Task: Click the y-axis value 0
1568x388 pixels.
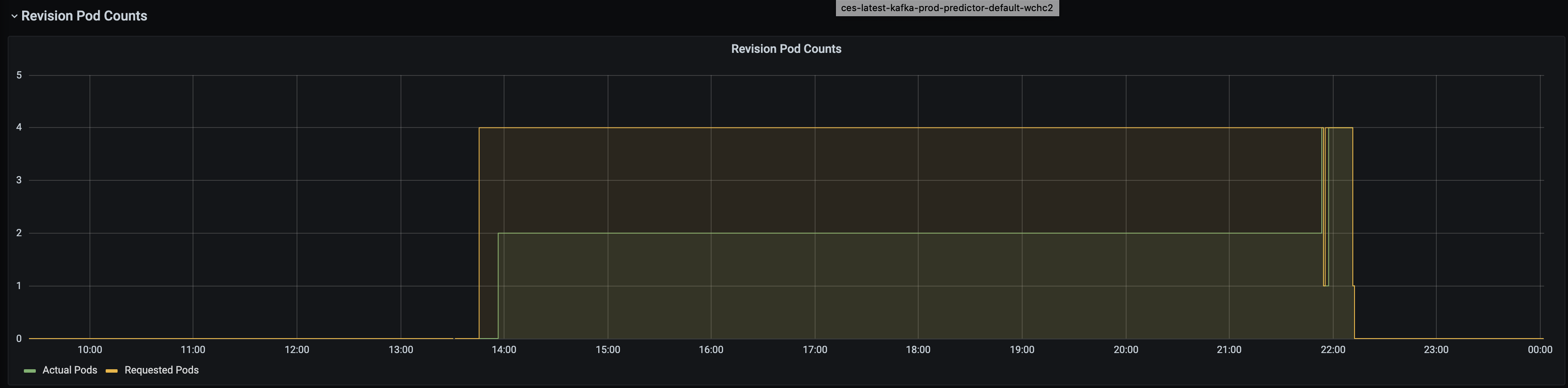Action: (x=19, y=339)
